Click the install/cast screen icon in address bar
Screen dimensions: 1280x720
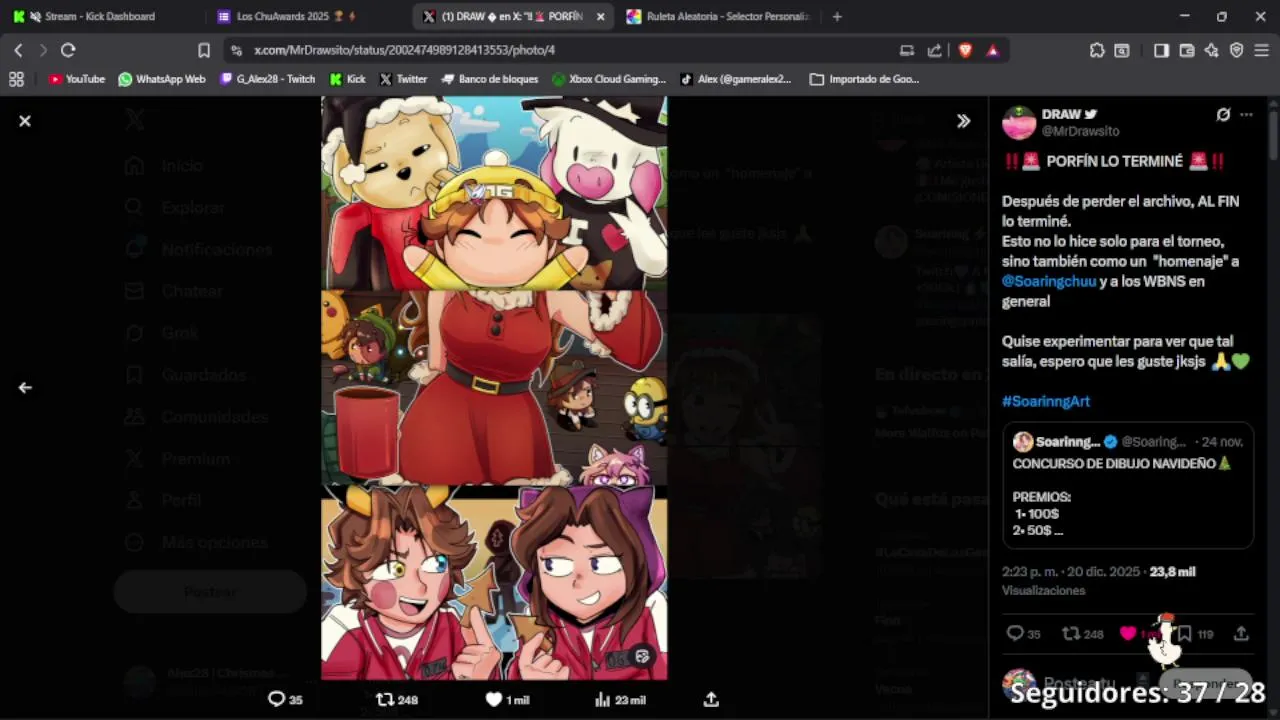(x=907, y=50)
